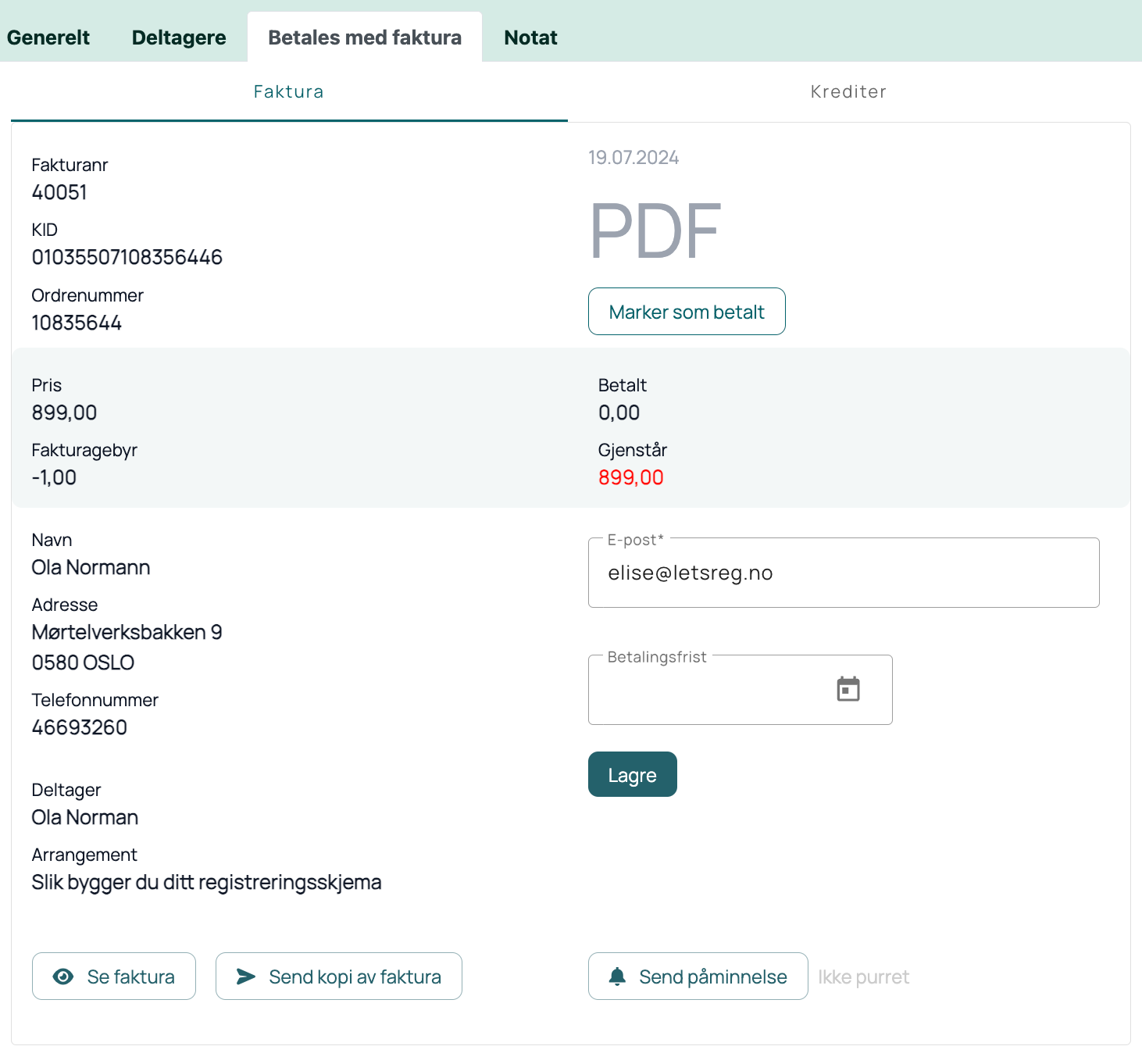This screenshot has width=1142, height=1064.
Task: Click the Betalt value 0,00
Action: 619,412
